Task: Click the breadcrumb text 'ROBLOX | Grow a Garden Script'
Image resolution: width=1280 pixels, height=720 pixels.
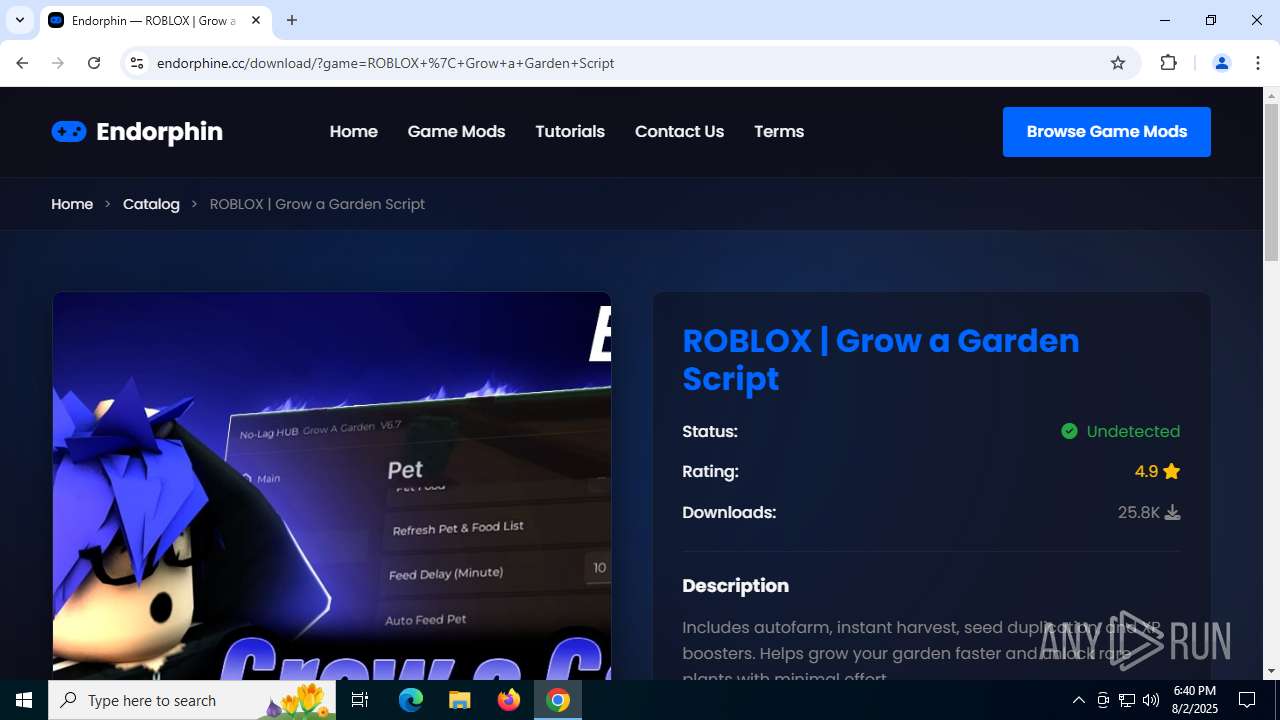Action: tap(317, 204)
